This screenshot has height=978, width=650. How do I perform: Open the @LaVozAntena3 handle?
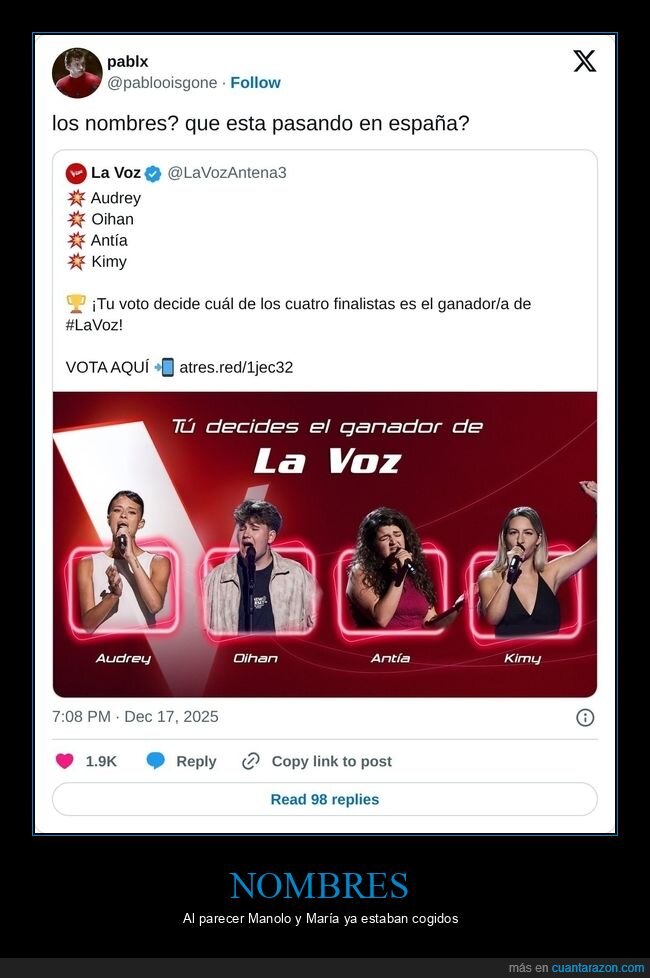pos(227,173)
